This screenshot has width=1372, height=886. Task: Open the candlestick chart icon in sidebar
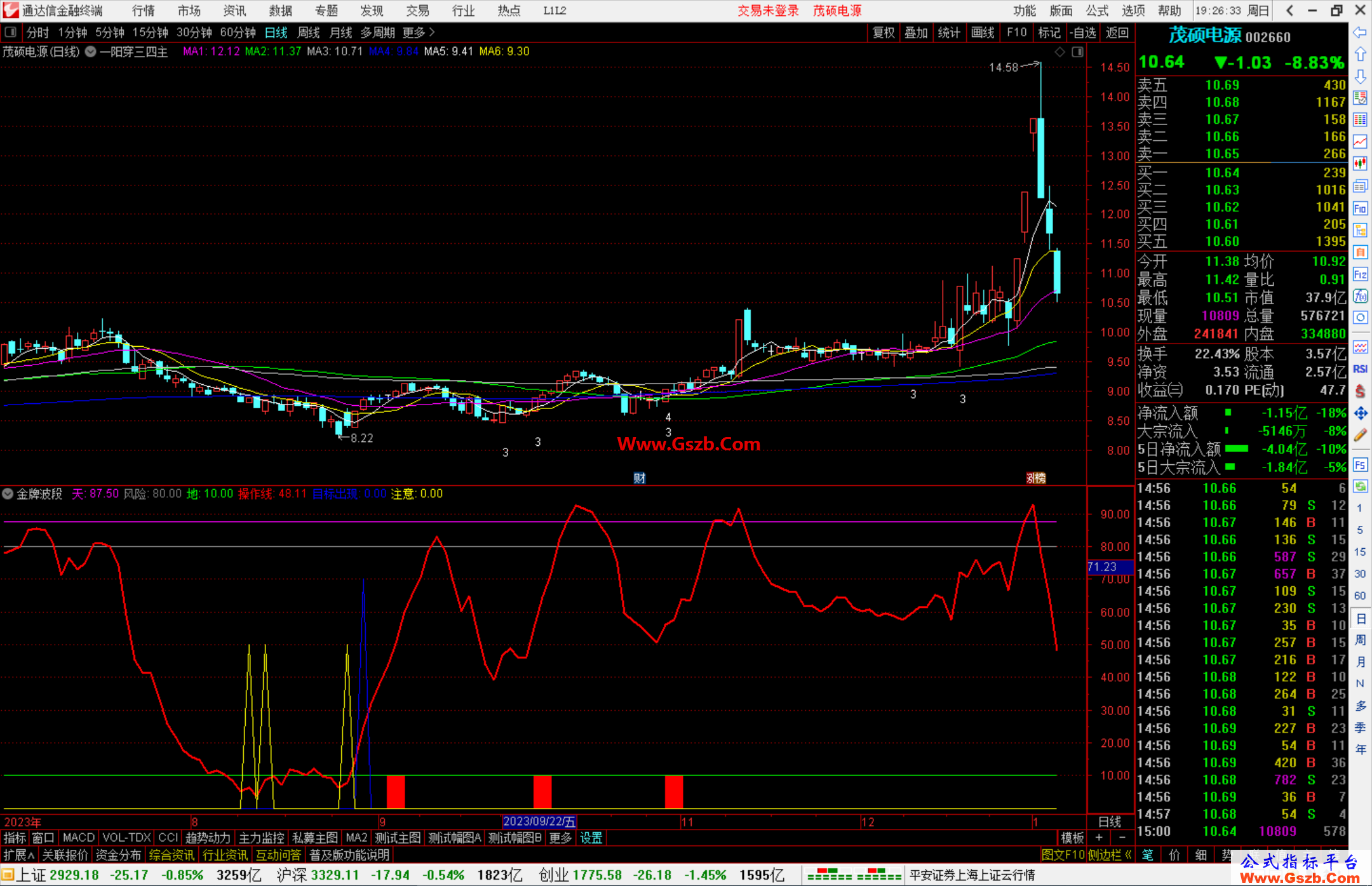(1360, 163)
